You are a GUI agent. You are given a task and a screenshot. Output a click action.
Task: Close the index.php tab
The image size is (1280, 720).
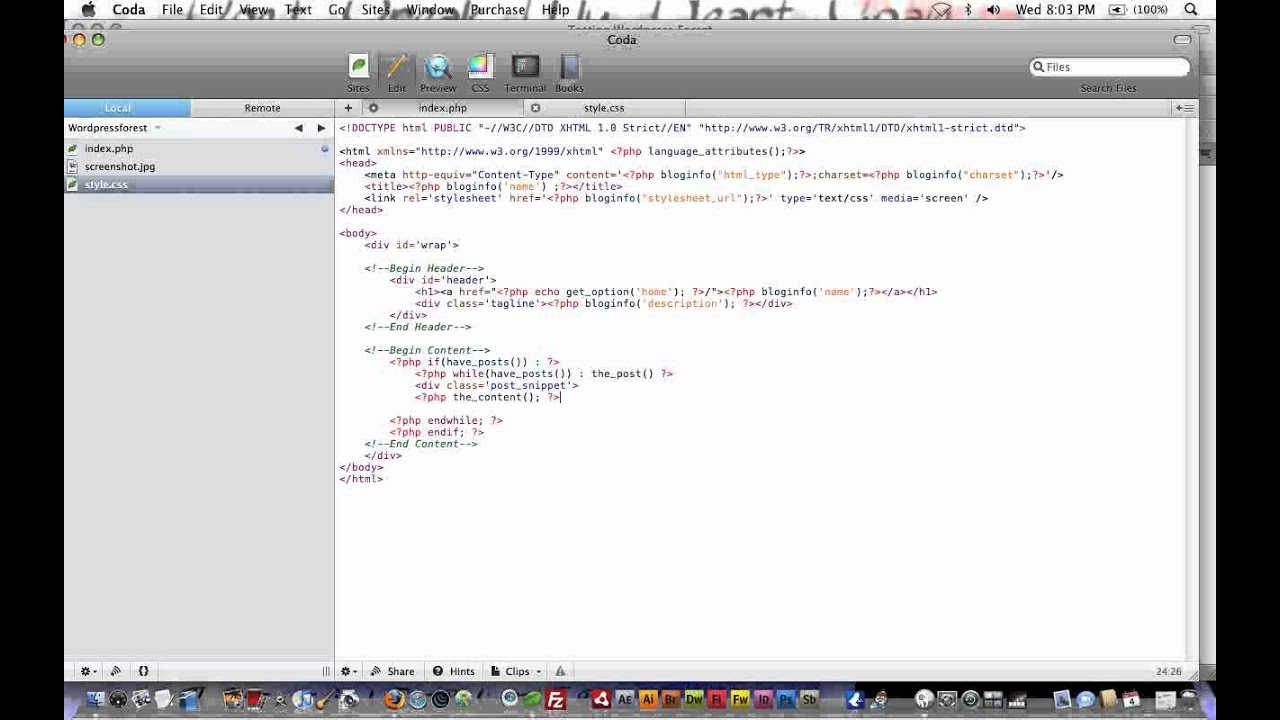(373, 108)
